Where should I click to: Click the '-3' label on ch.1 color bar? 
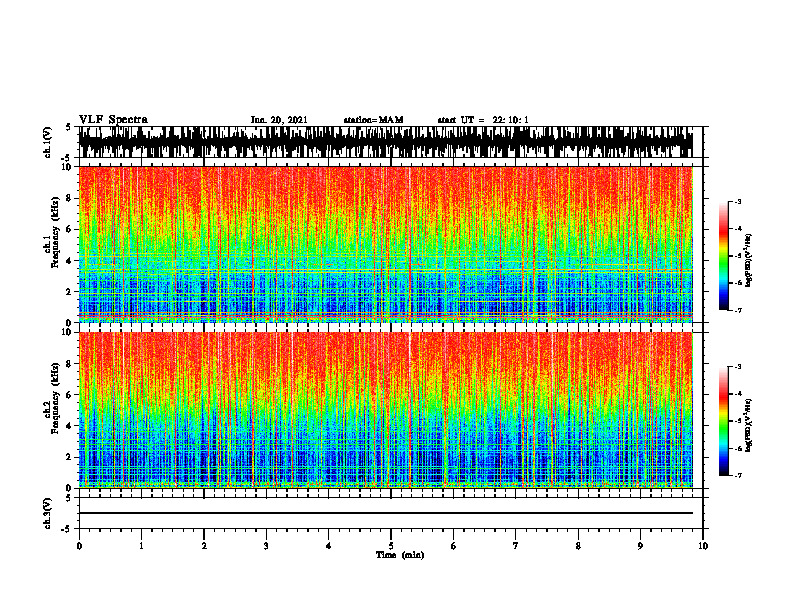[737, 201]
